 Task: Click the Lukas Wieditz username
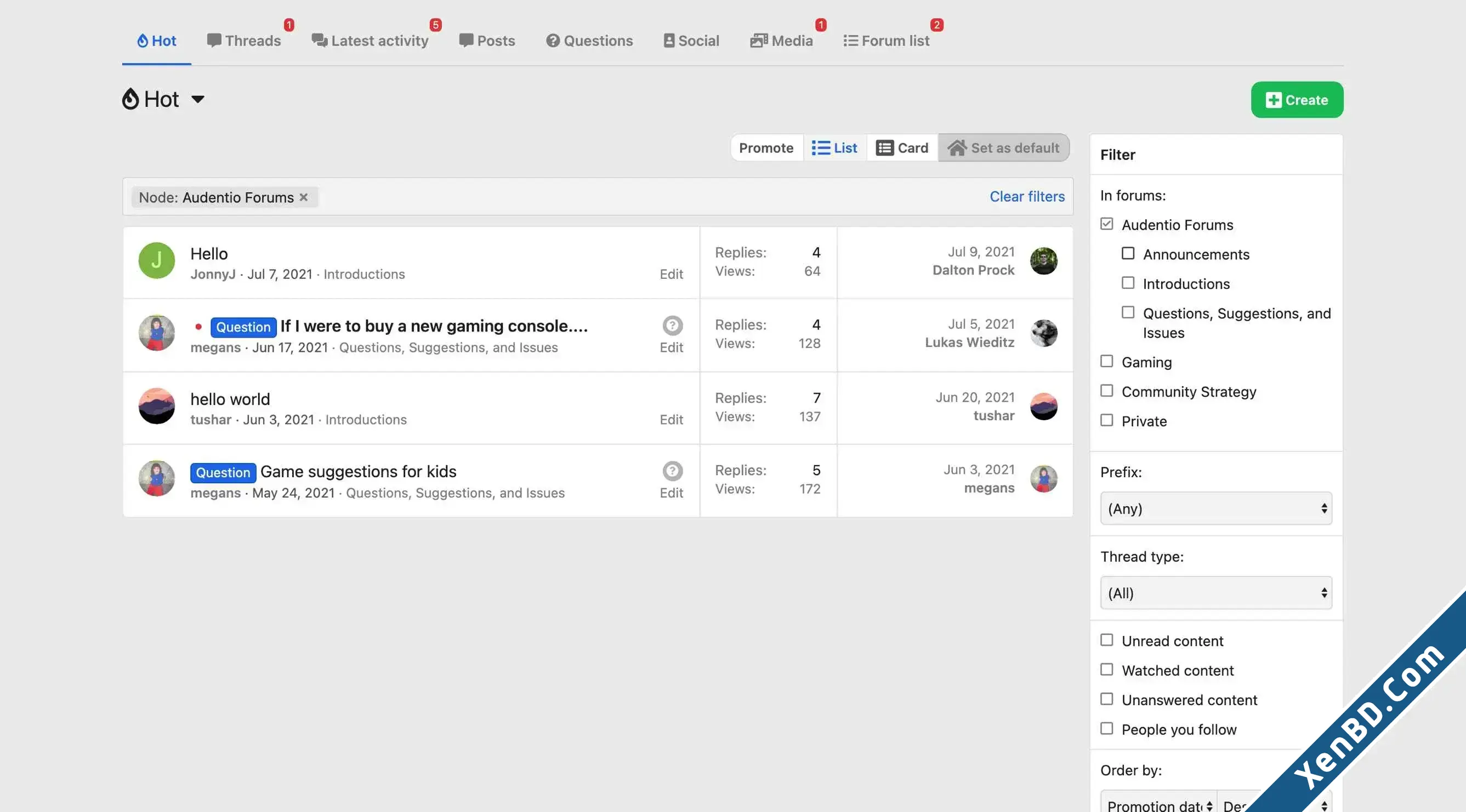pyautogui.click(x=969, y=342)
